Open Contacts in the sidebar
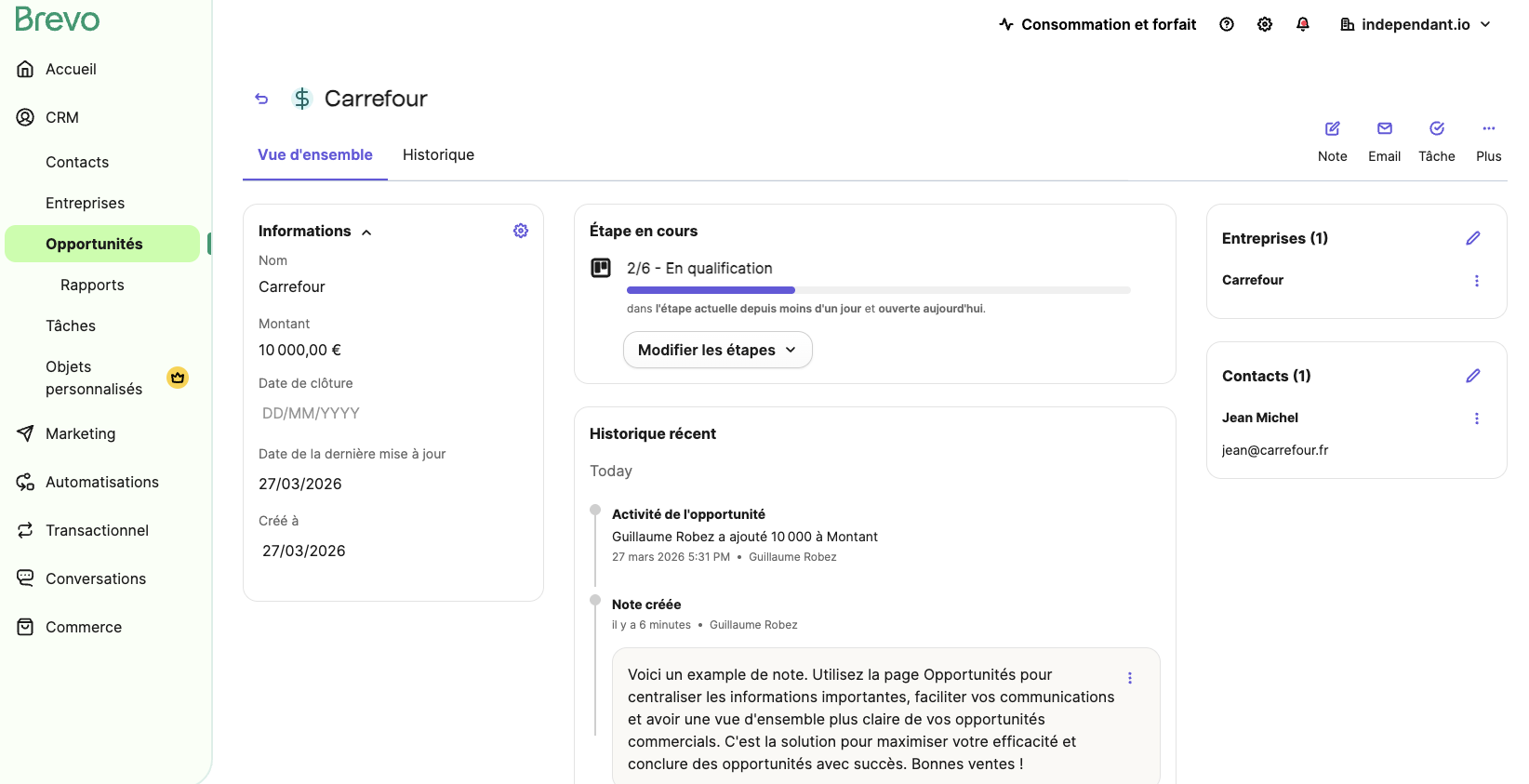 pyautogui.click(x=77, y=162)
